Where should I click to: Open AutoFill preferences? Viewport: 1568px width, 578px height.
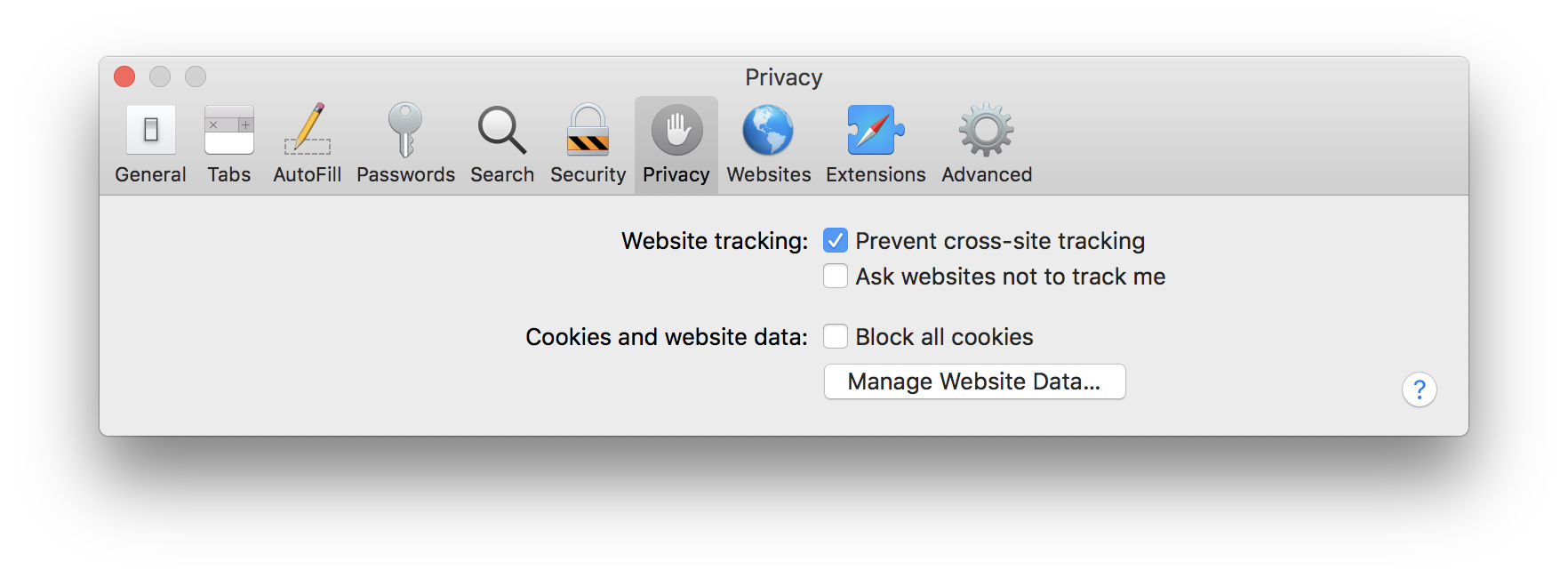click(x=307, y=142)
